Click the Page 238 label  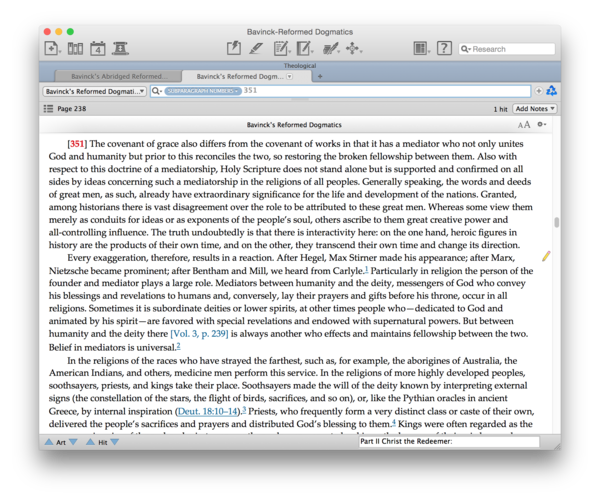tap(72, 109)
